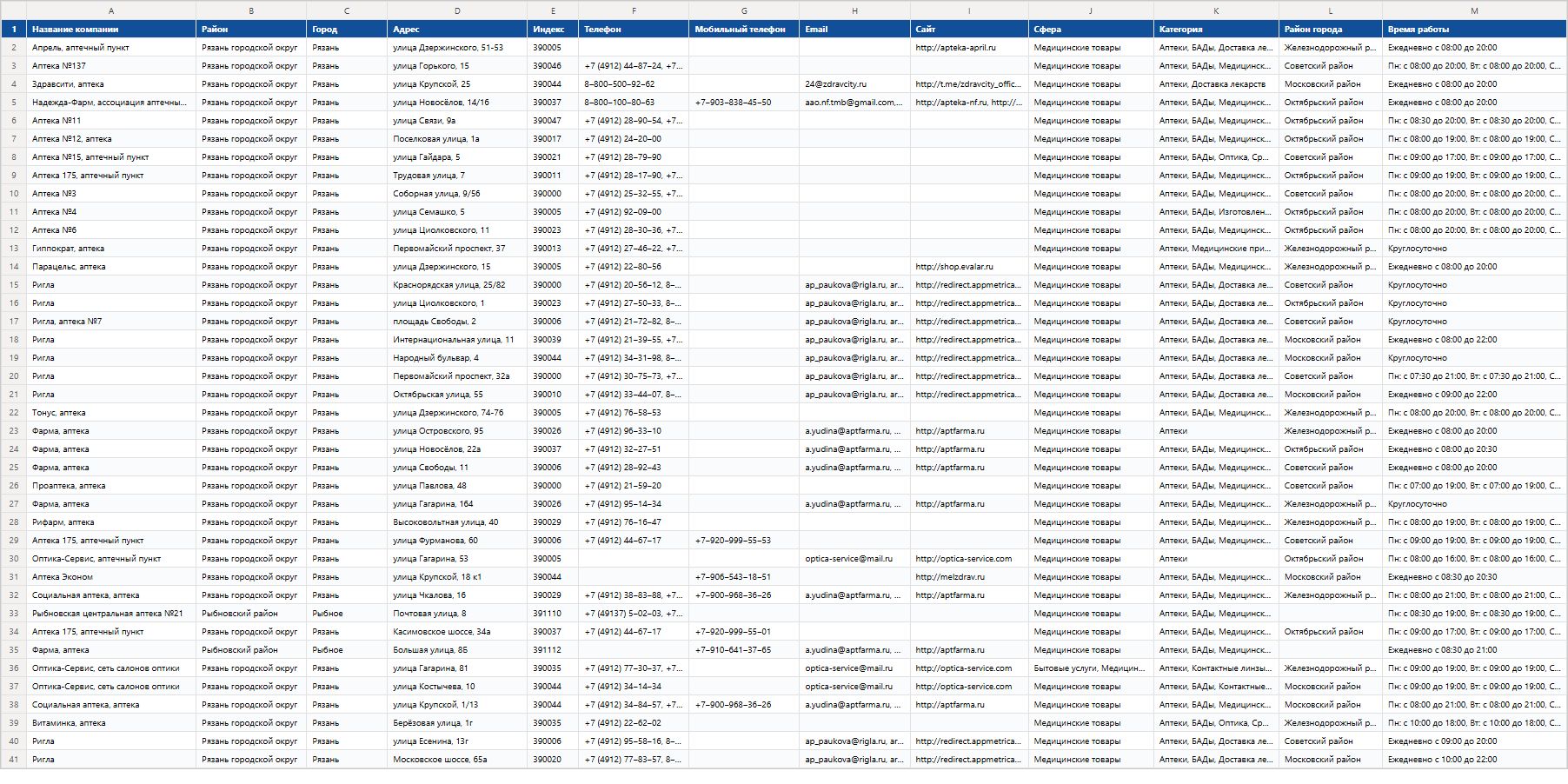Image resolution: width=1568 pixels, height=784 pixels.
Task: Click address 'Высоковольтная улица, 40'
Action: click(457, 522)
